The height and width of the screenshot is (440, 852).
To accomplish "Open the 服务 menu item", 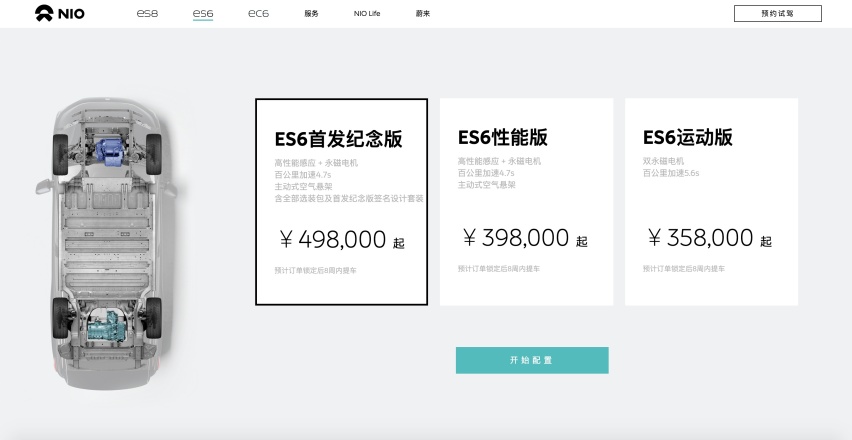I will point(311,14).
